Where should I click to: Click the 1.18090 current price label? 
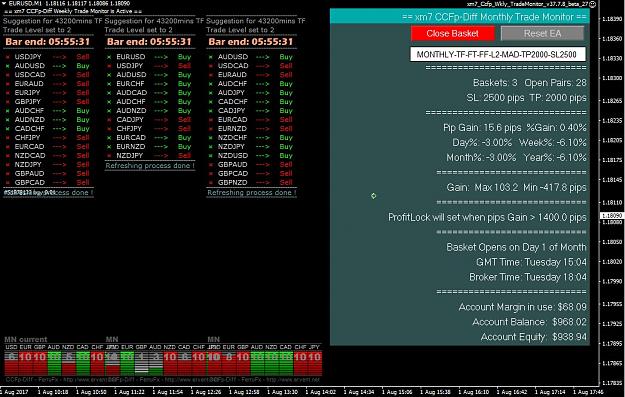tap(612, 216)
